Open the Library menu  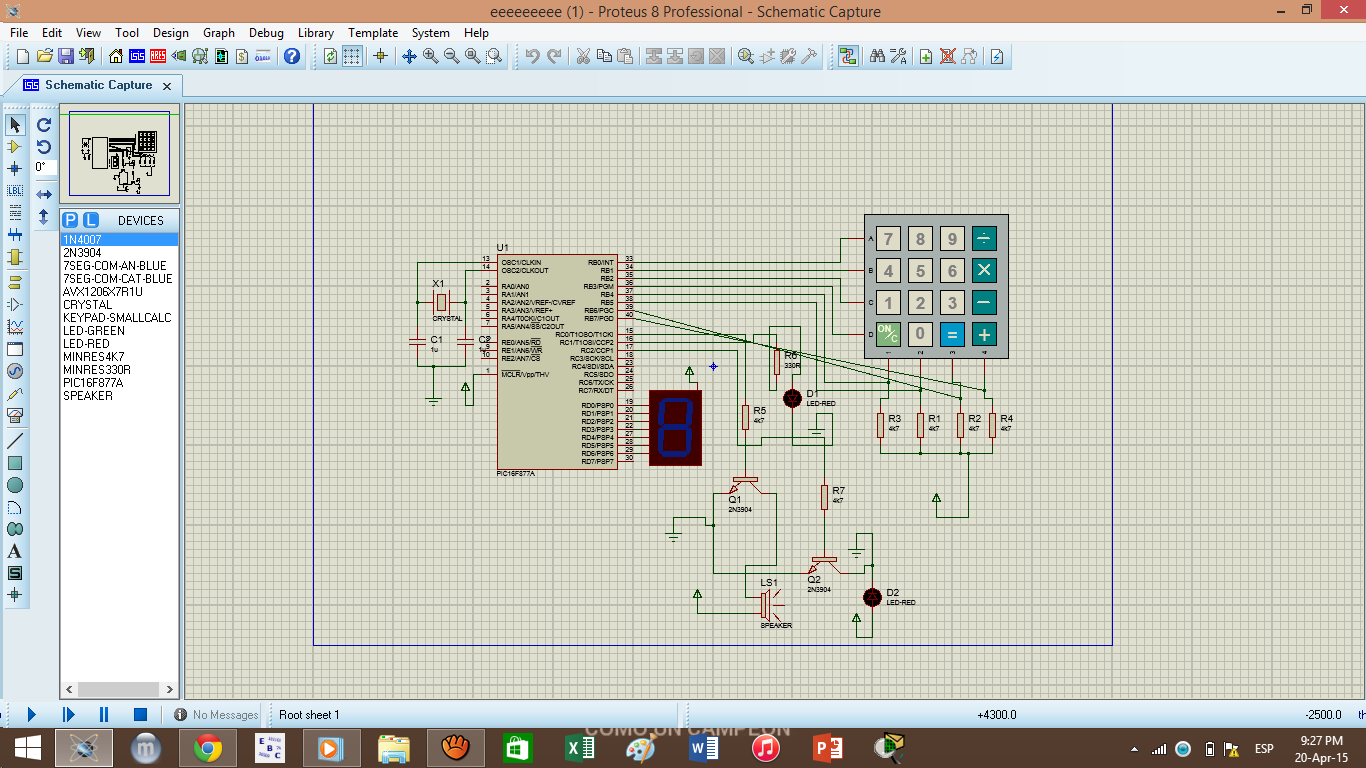click(x=316, y=33)
